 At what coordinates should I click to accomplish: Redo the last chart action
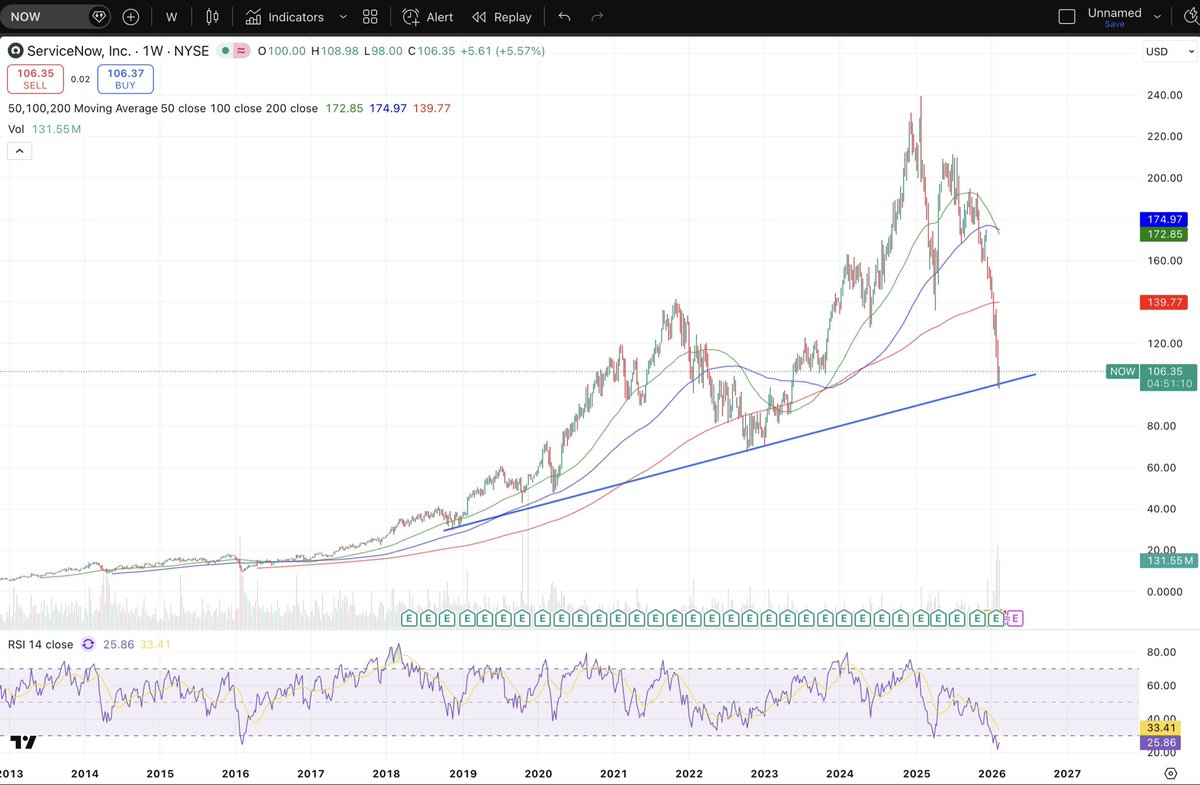click(597, 17)
